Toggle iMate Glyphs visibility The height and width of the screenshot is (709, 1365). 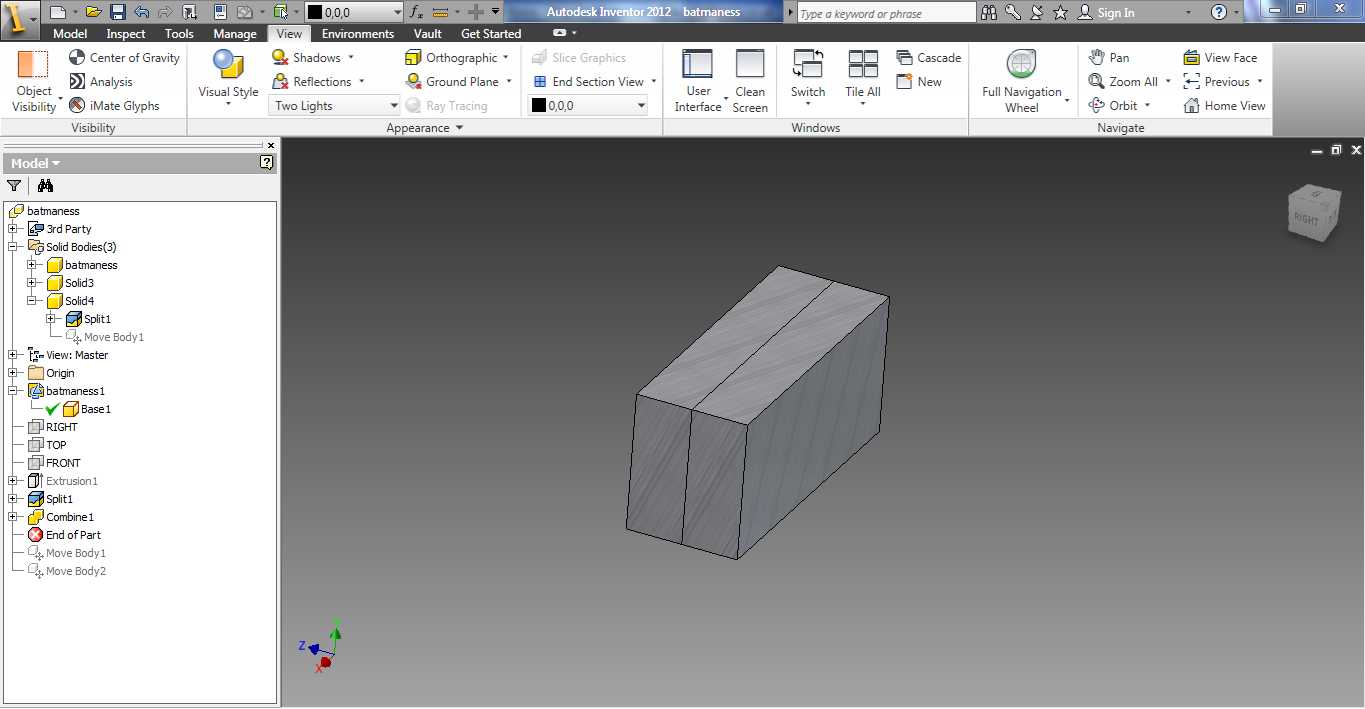pyautogui.click(x=114, y=105)
